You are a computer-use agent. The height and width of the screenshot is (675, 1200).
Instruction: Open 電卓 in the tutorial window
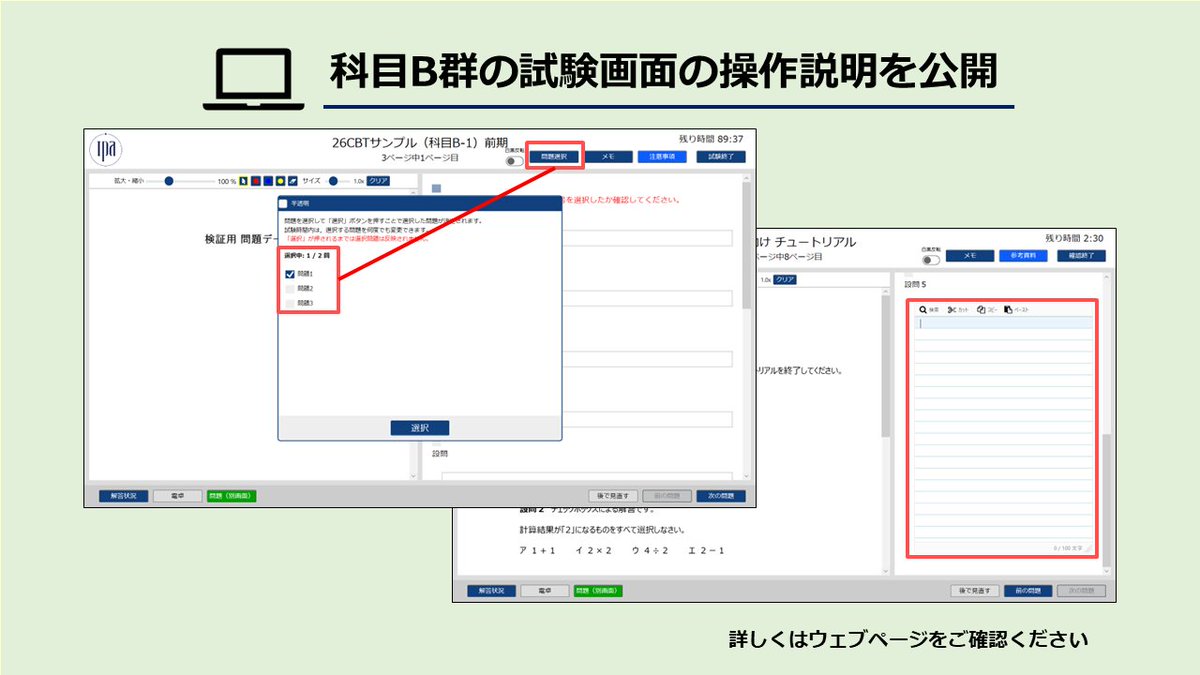pyautogui.click(x=545, y=591)
